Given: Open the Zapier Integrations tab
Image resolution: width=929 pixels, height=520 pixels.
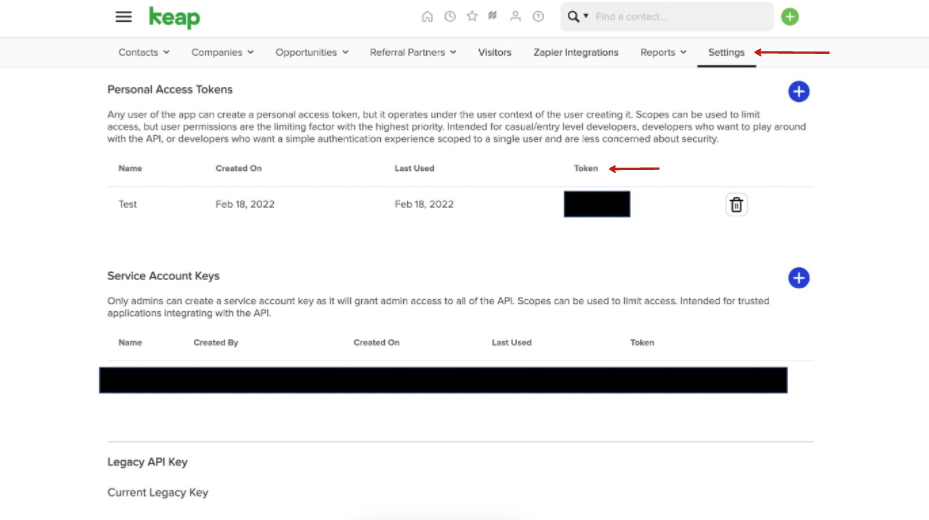Looking at the screenshot, I should pyautogui.click(x=576, y=52).
